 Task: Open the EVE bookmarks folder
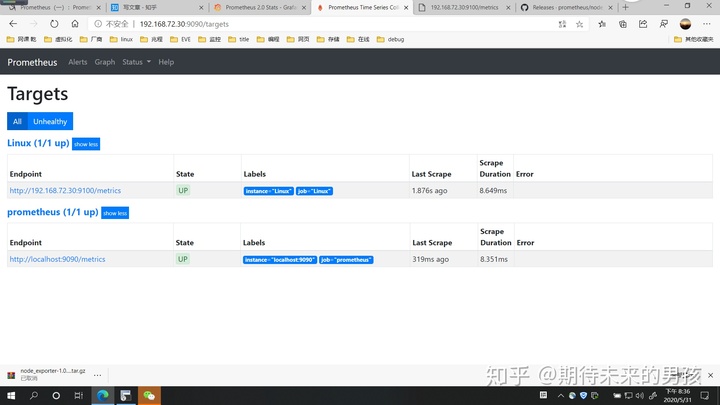(x=180, y=39)
